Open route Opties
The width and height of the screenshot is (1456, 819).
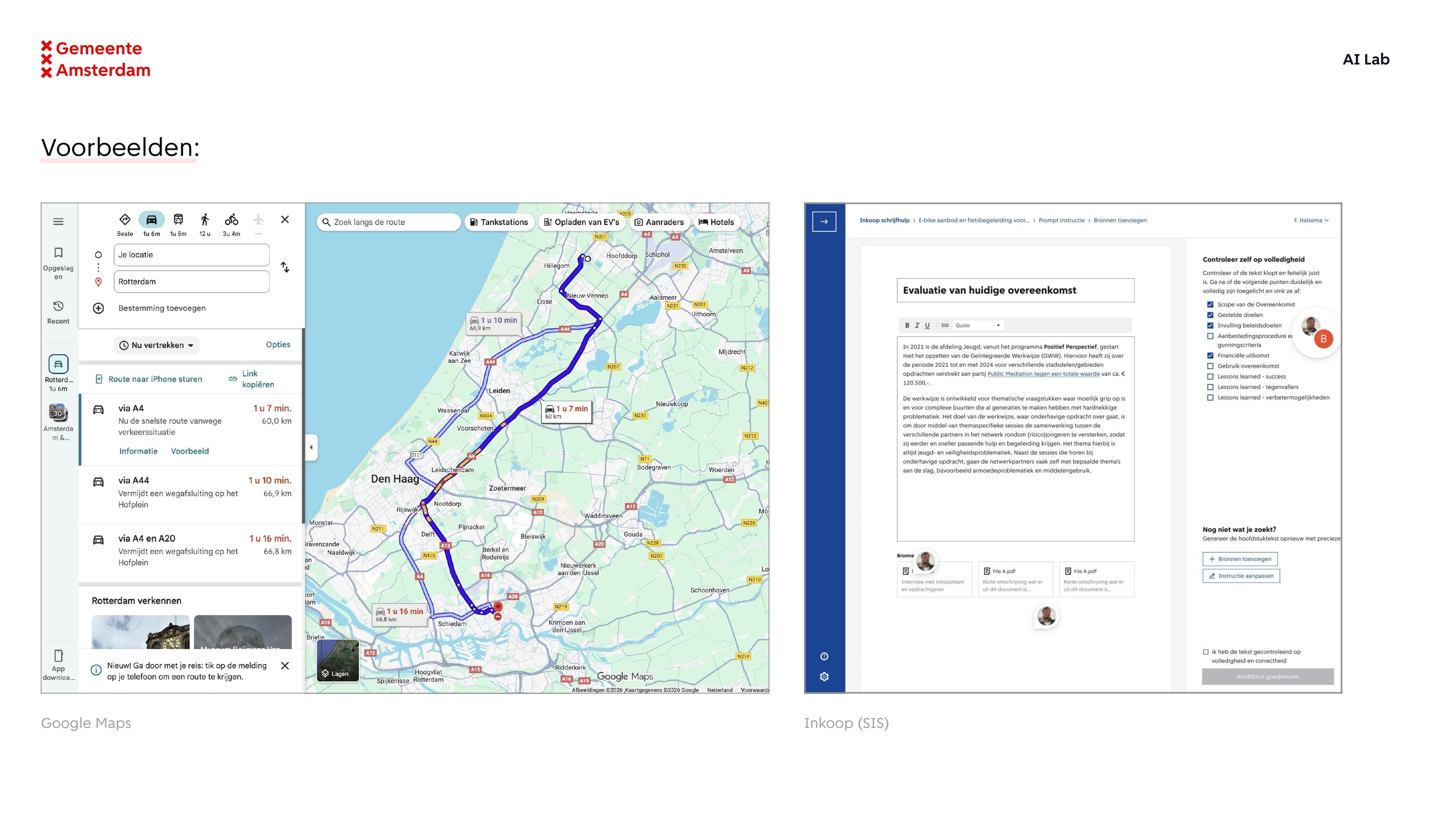pos(278,345)
